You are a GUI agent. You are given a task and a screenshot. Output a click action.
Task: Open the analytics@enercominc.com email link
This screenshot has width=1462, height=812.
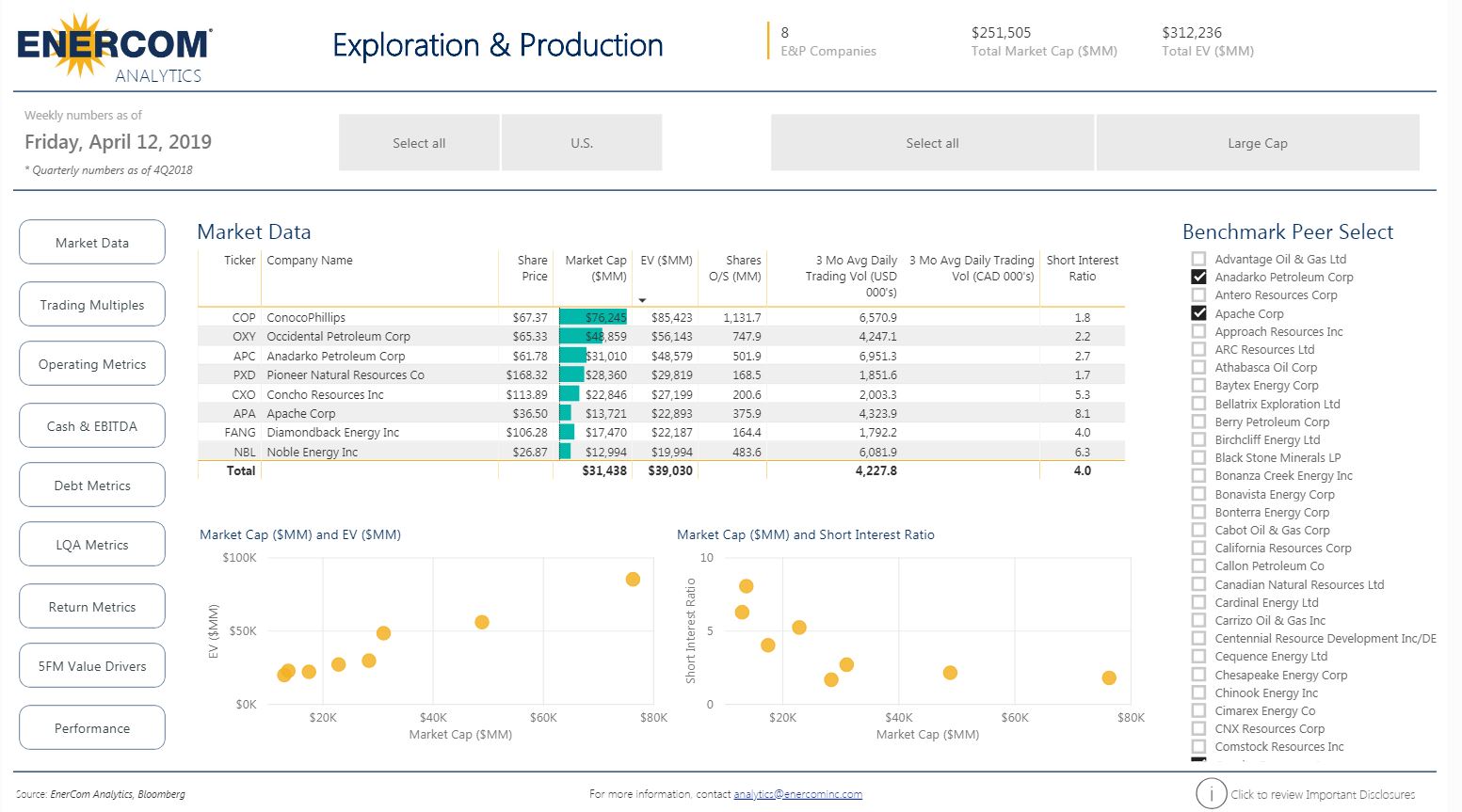click(798, 794)
